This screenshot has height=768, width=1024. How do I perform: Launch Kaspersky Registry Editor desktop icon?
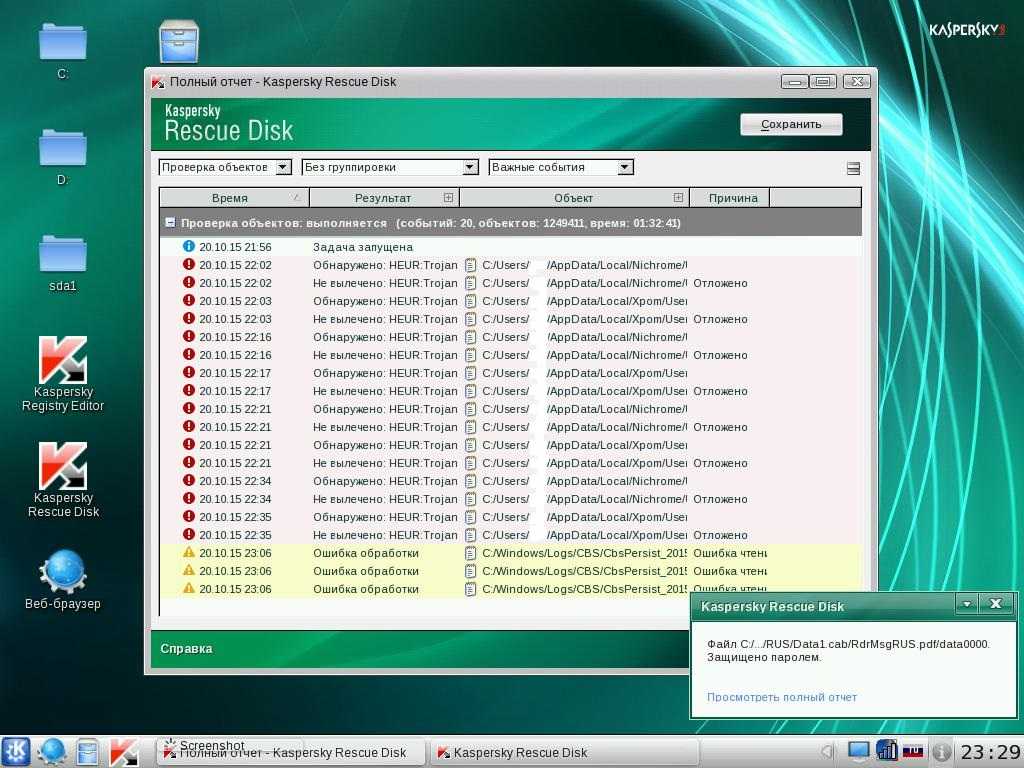click(63, 360)
